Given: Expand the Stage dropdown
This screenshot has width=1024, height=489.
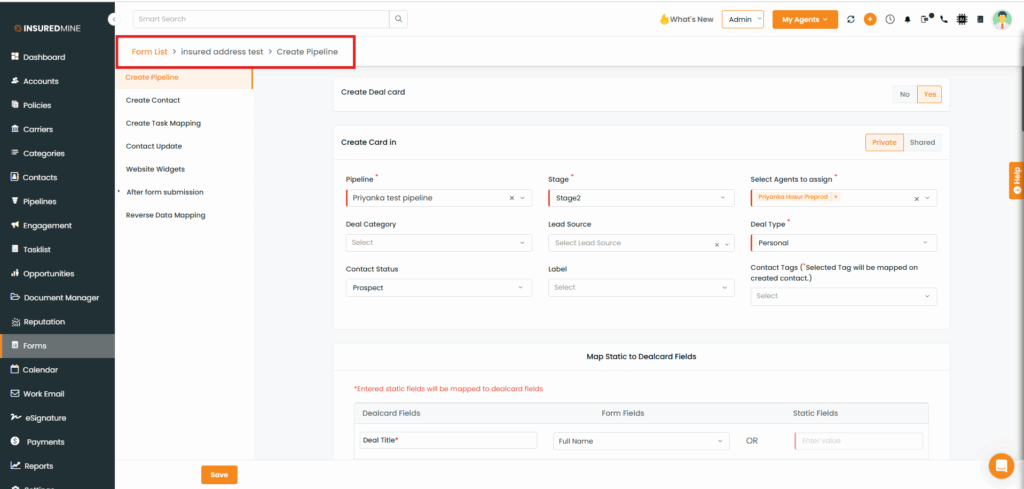Looking at the screenshot, I should coord(640,198).
